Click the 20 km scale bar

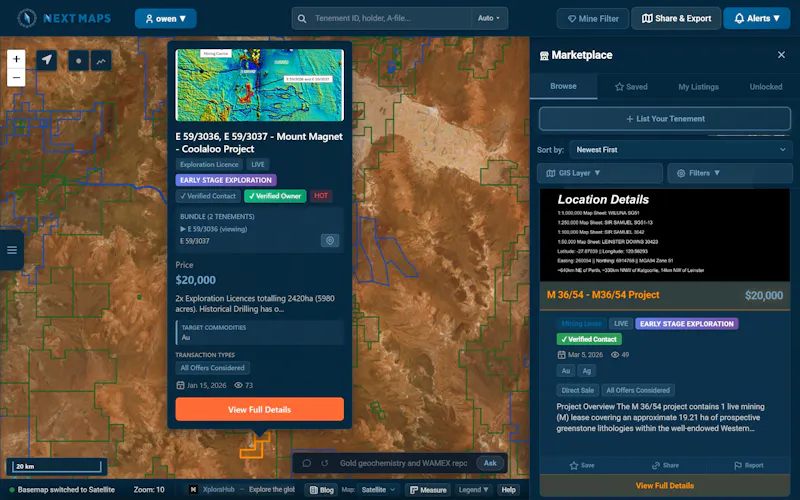[57, 466]
